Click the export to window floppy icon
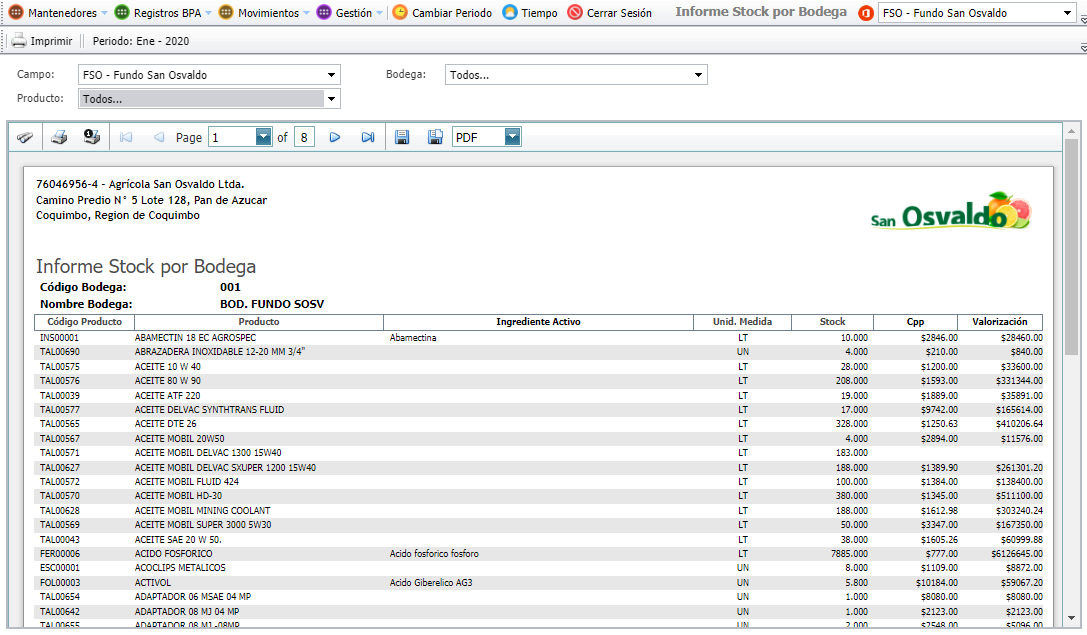 pos(435,137)
